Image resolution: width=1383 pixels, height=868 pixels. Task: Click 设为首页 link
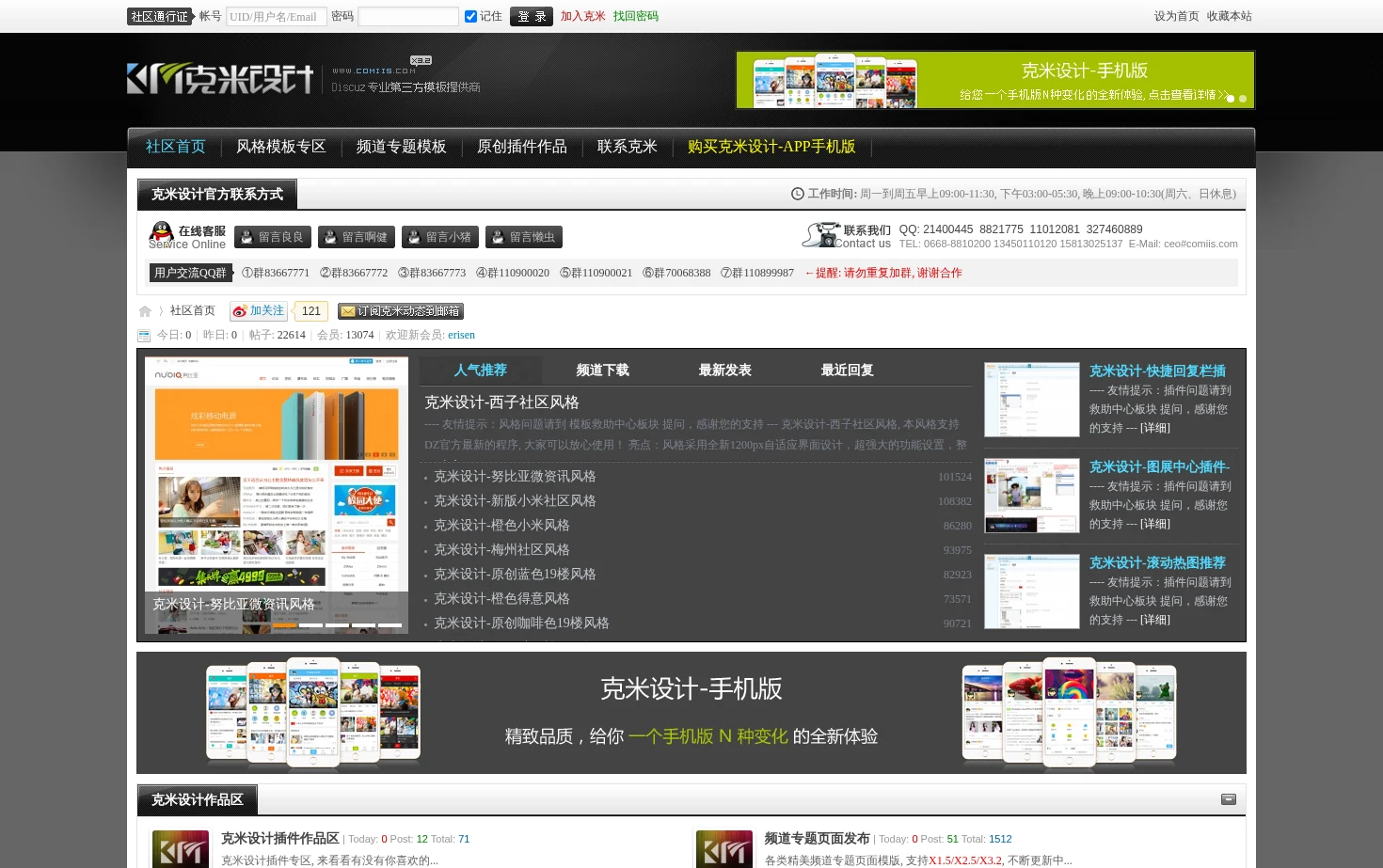point(1177,17)
